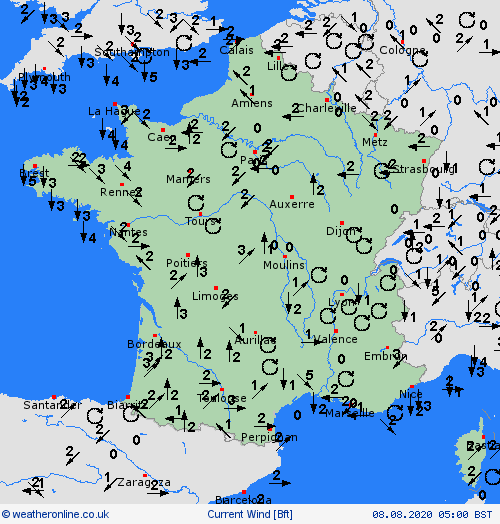
Task: Click the red marker above Santander
Action: point(54,397)
